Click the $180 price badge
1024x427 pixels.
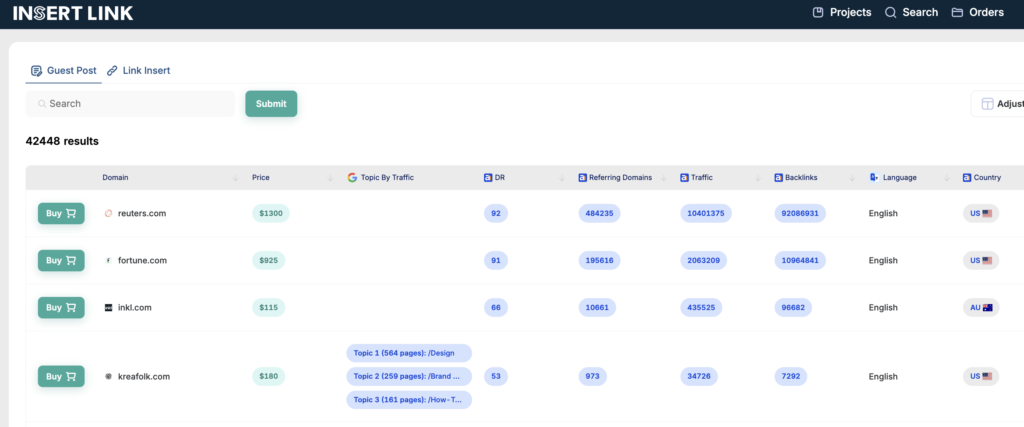[268, 377]
